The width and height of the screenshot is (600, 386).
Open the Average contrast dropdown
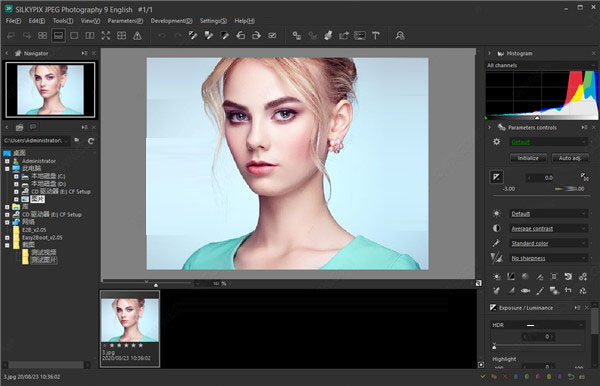point(549,228)
